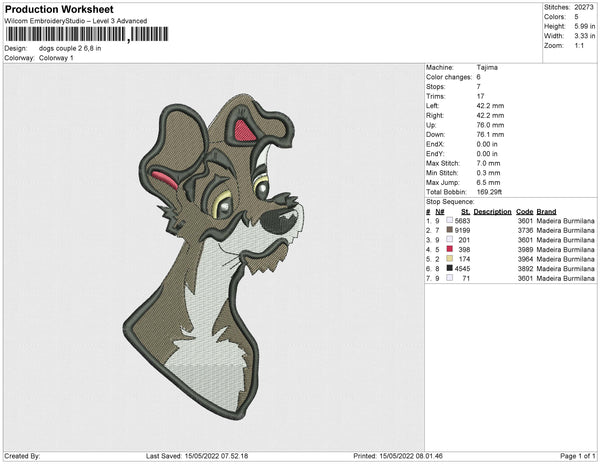This screenshot has width=600, height=464.
Task: Click the 'Color changes:' label
Action: pyautogui.click(x=449, y=77)
